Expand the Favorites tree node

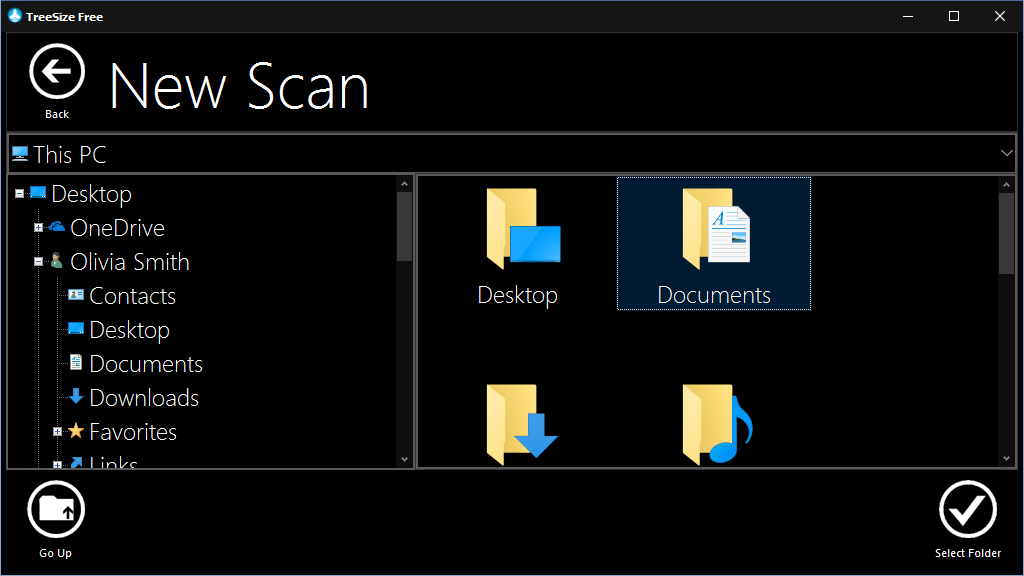(x=57, y=431)
